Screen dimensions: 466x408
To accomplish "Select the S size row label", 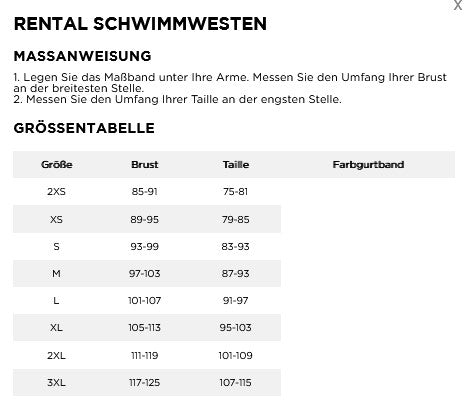I will (56, 247).
